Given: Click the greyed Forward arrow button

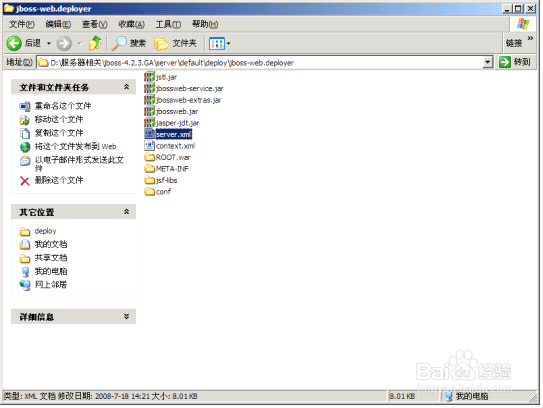Looking at the screenshot, I should (64, 43).
